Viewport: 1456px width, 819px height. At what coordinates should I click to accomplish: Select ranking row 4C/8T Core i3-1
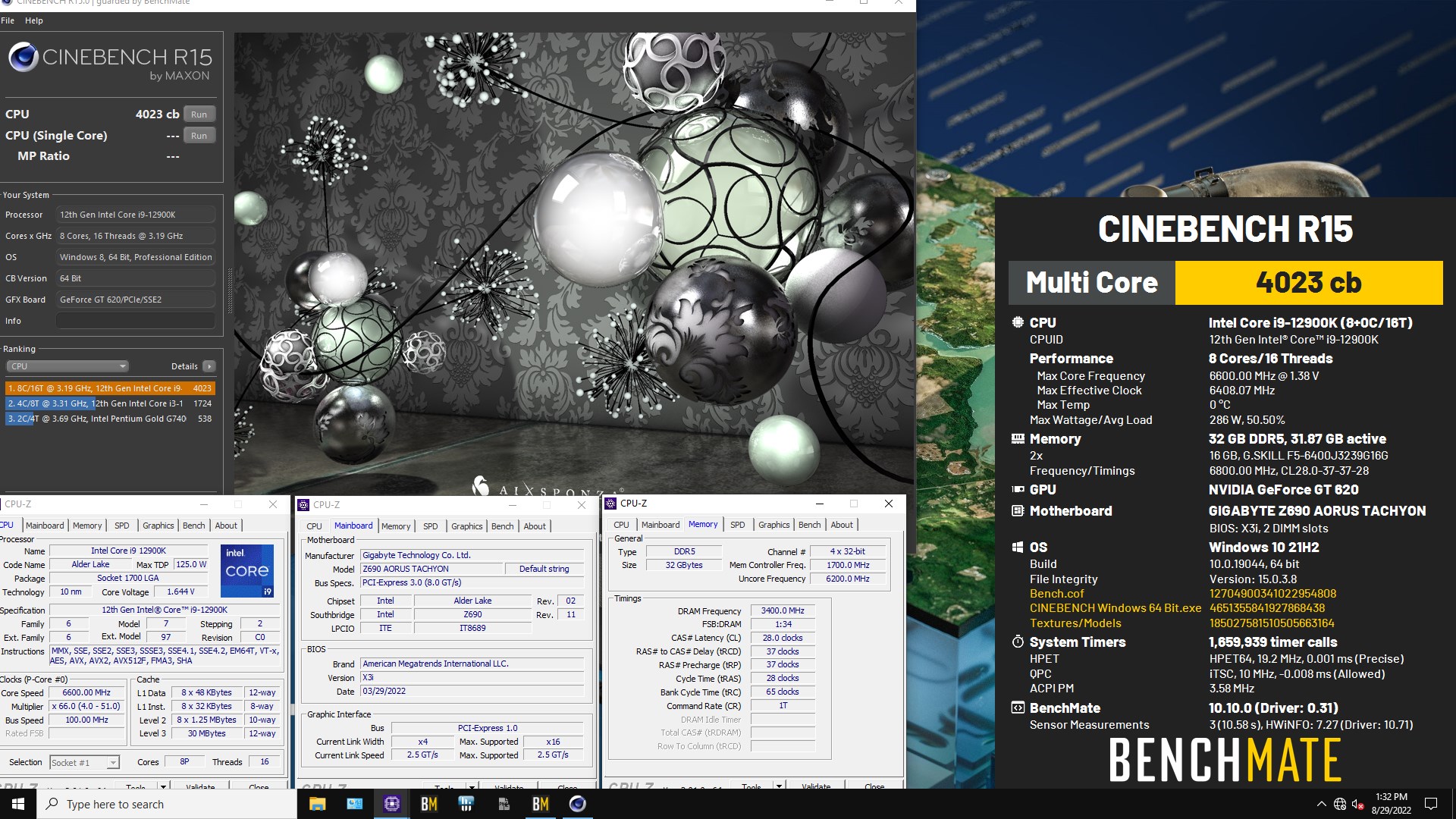click(x=110, y=403)
